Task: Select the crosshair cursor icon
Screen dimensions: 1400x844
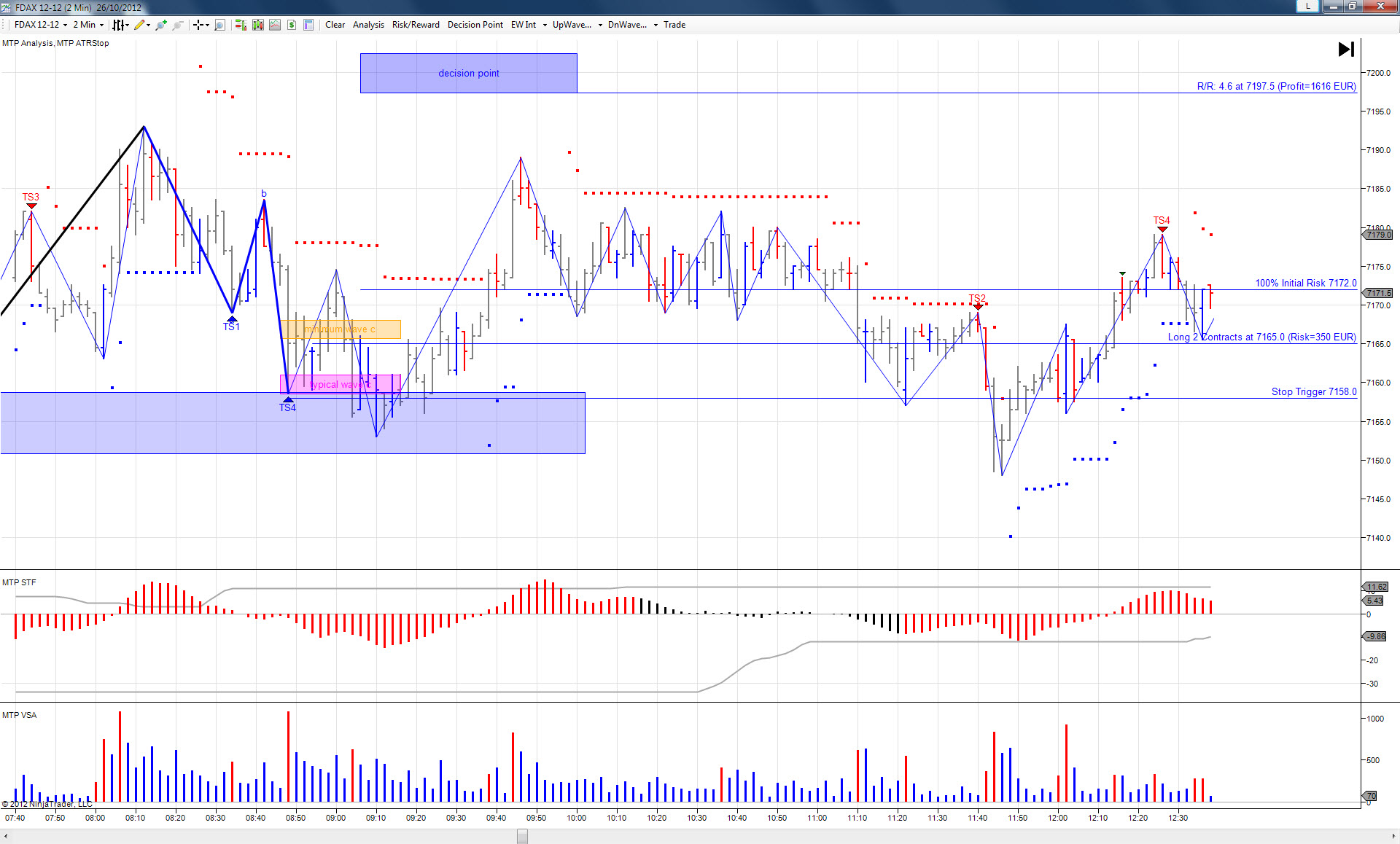Action: click(x=198, y=25)
